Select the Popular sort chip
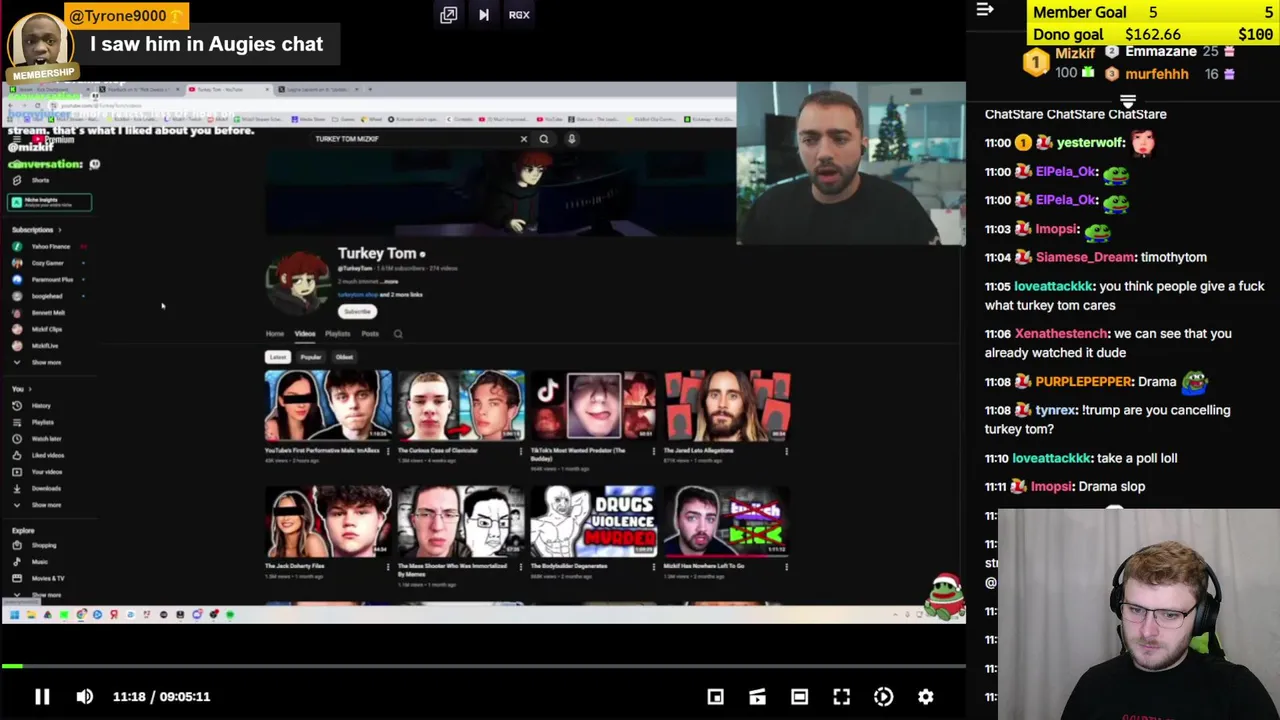Screen dimensions: 1280x720 click(311, 357)
